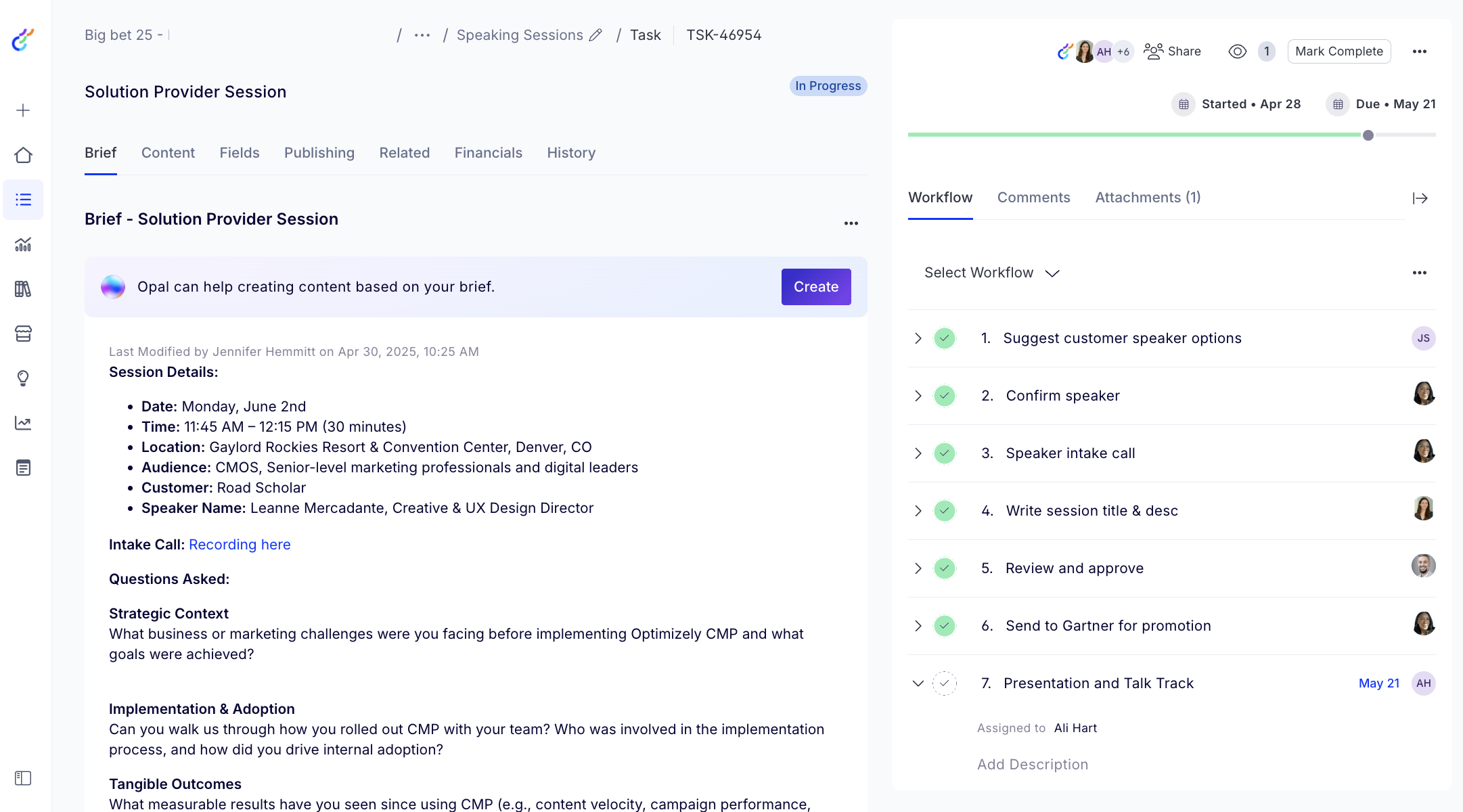Uncheck step 5 Review and approve
The image size is (1463, 812).
[944, 568]
